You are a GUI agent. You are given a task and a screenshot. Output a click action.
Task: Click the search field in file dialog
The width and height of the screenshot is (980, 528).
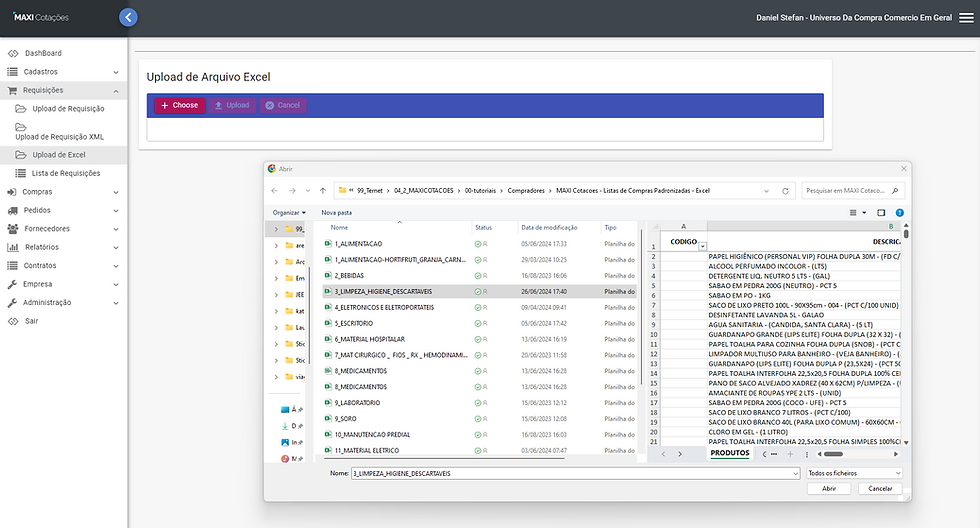[852, 191]
